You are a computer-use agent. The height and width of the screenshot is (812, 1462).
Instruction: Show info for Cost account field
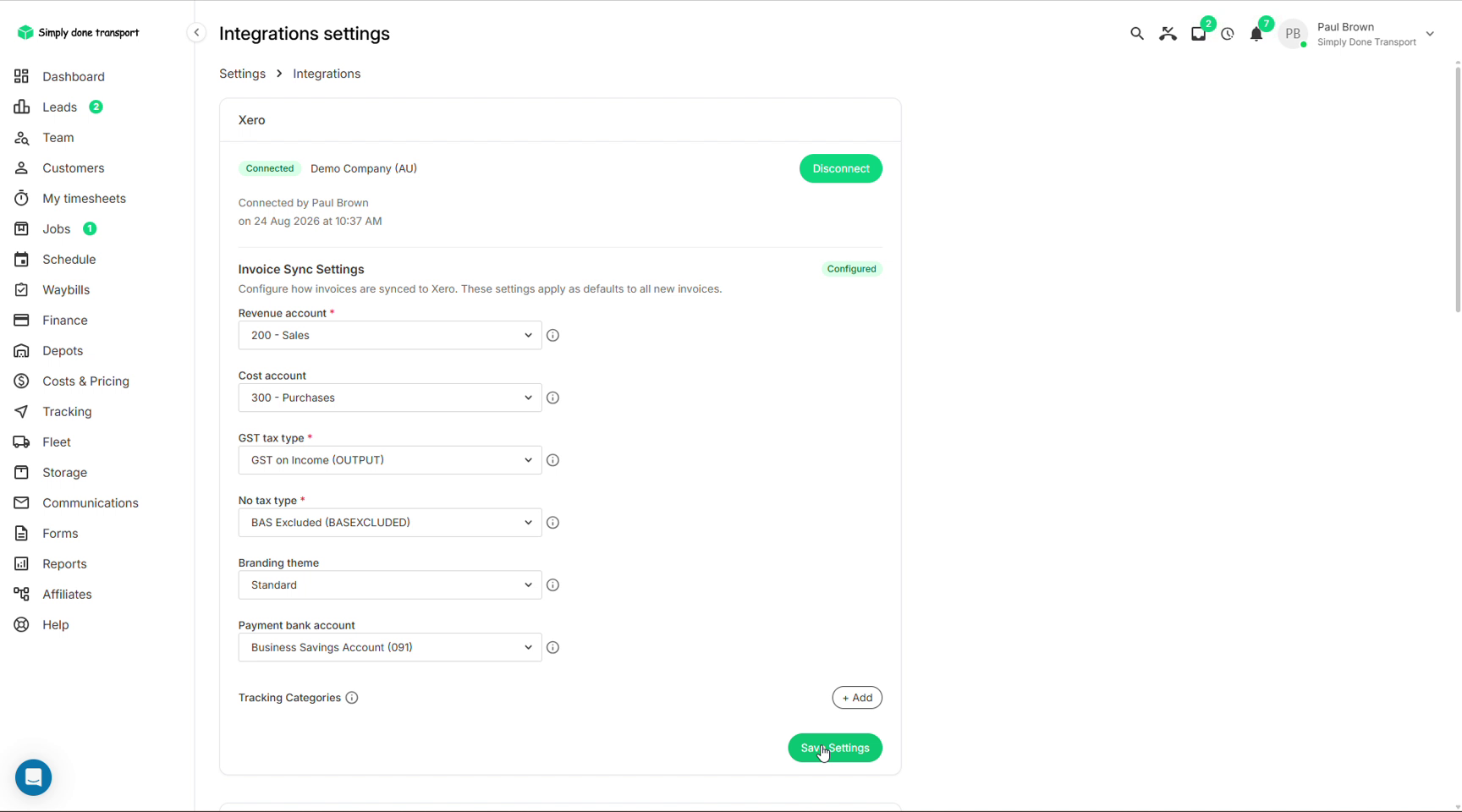point(552,398)
